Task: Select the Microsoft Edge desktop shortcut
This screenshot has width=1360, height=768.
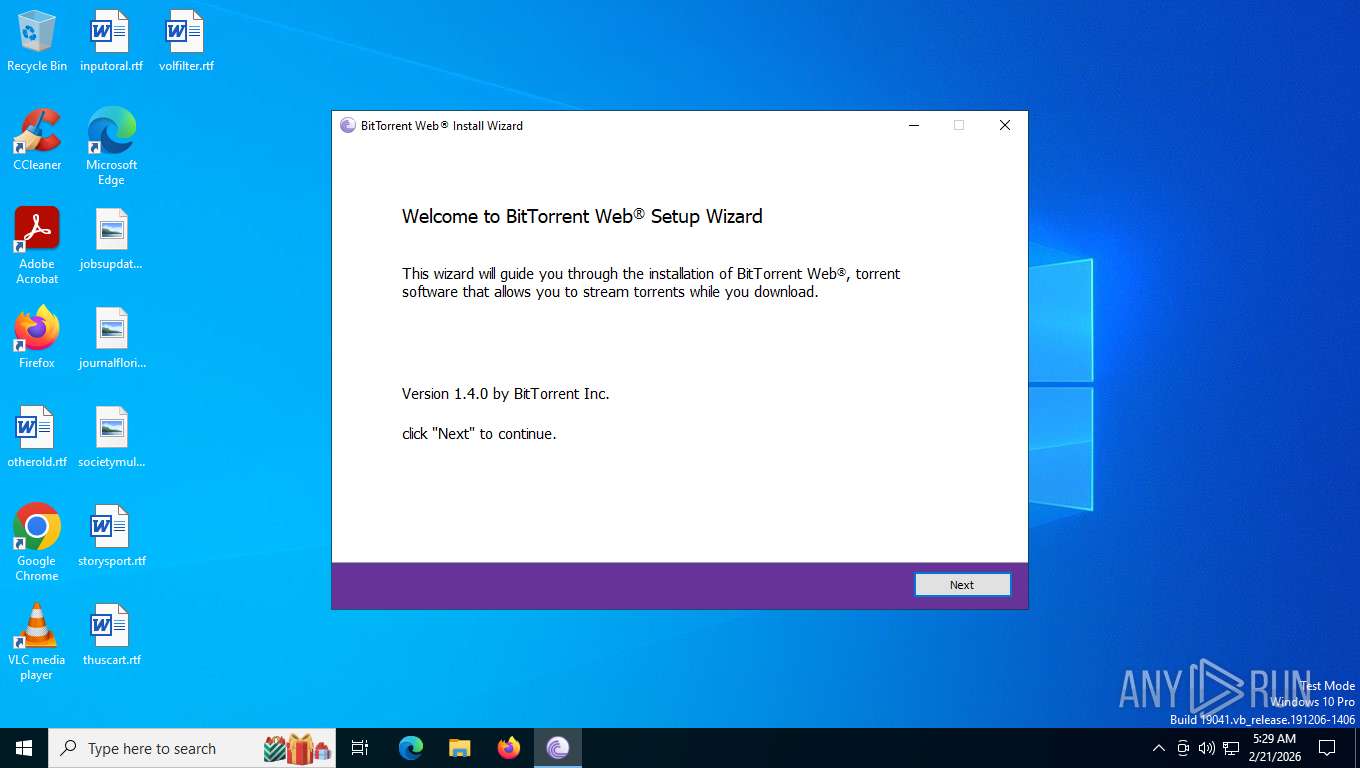Action: point(111,147)
